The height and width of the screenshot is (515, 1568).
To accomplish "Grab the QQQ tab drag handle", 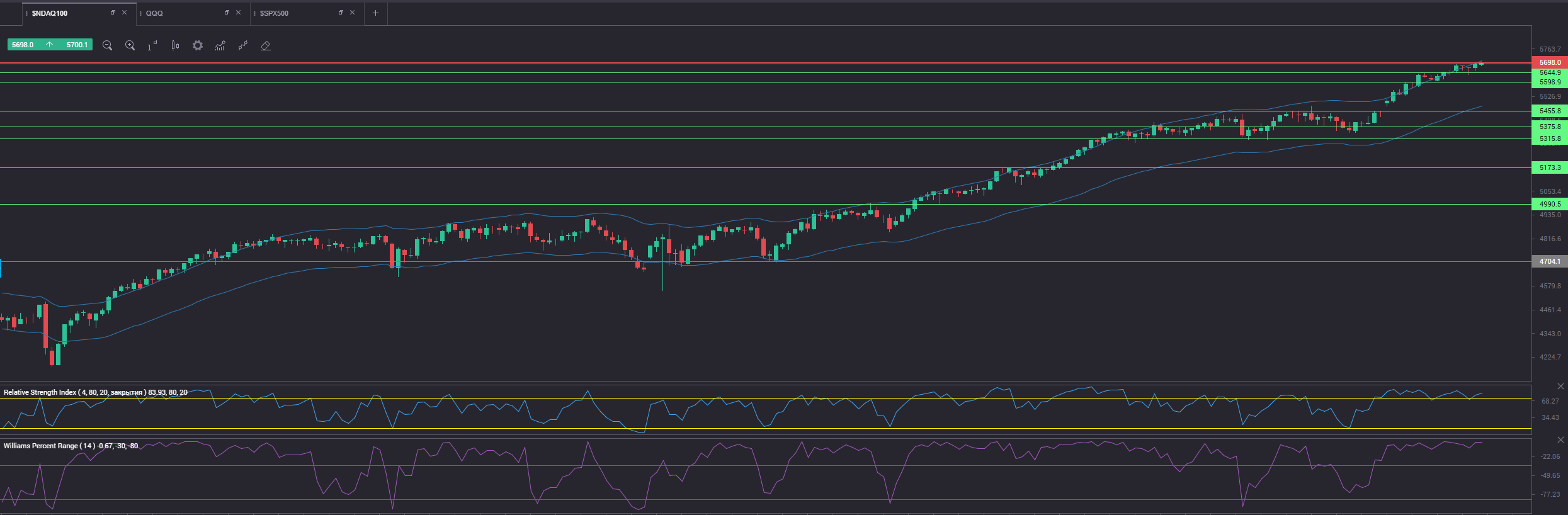I will tap(140, 13).
